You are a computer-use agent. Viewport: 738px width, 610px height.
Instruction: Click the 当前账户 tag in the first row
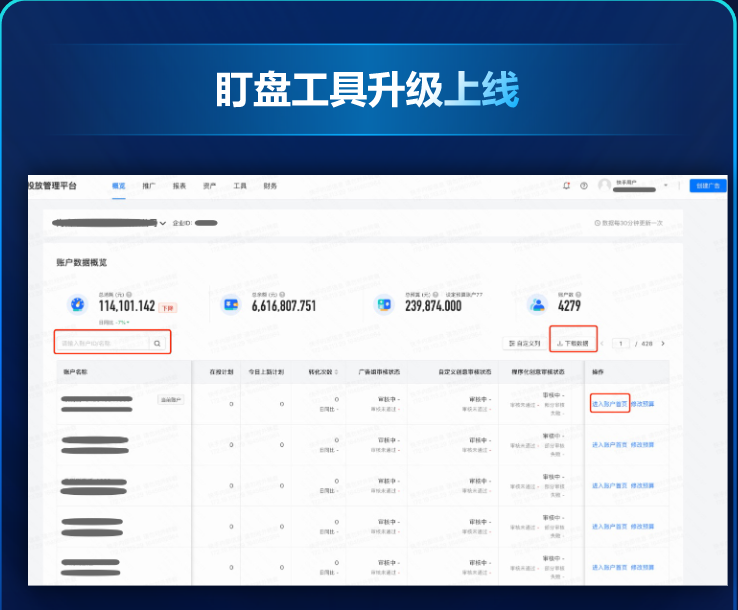coord(170,400)
